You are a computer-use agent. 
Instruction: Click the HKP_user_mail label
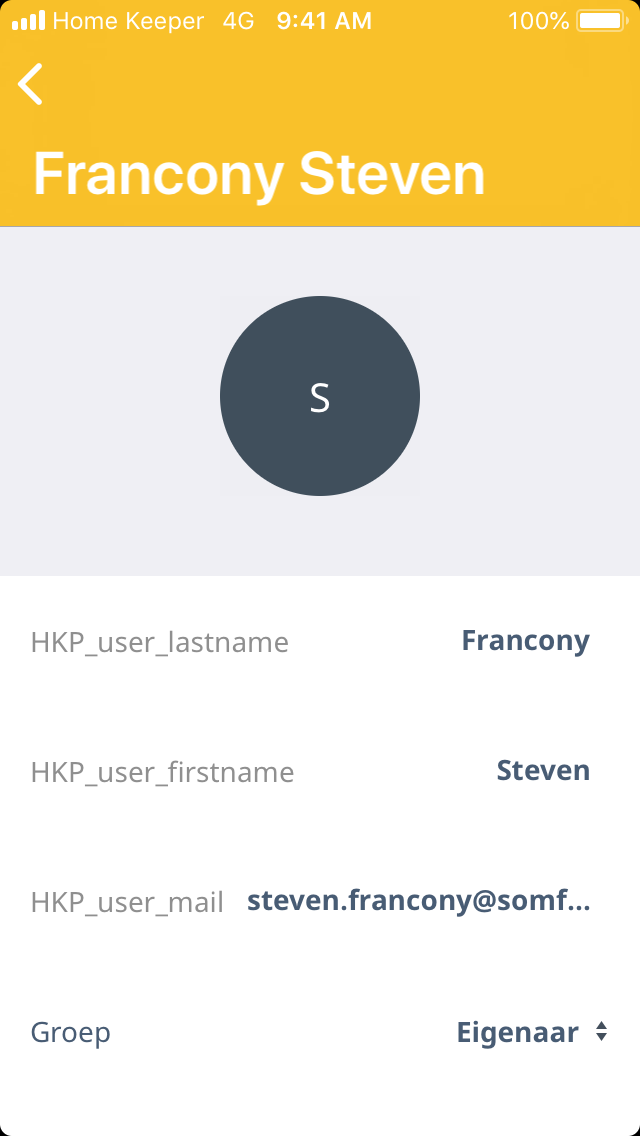[x=127, y=902]
